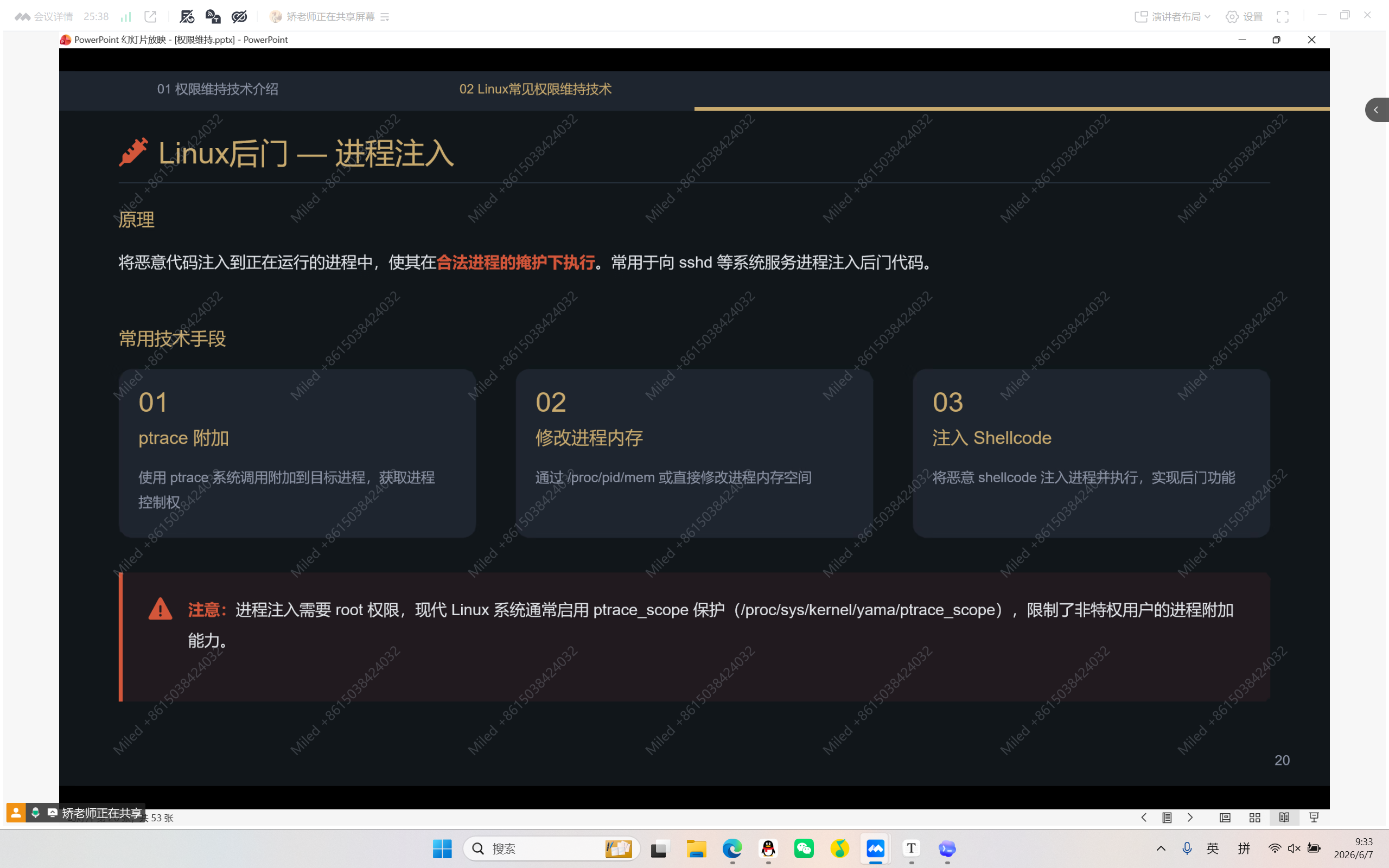This screenshot has height=868, width=1389.
Task: Go to next slide arrow
Action: tap(1190, 818)
